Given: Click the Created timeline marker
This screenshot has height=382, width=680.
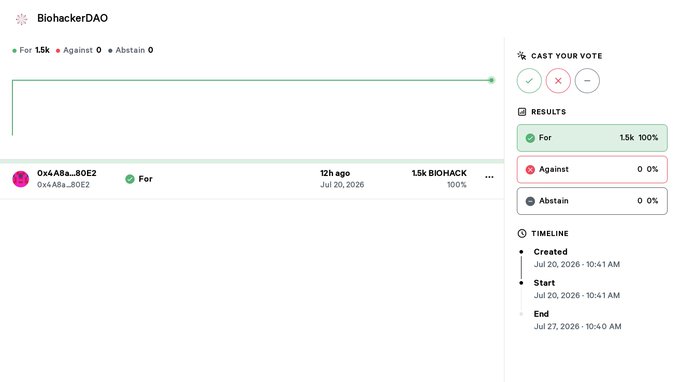Looking at the screenshot, I should coord(521,251).
